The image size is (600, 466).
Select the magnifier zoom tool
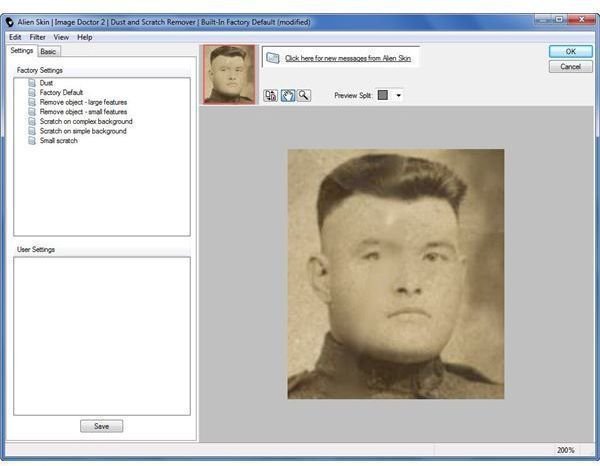coord(304,95)
